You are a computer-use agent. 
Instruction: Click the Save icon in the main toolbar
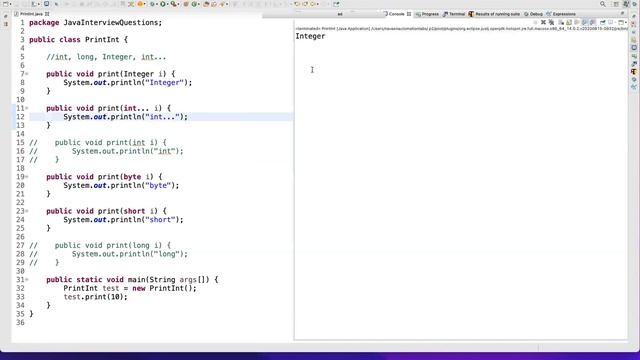point(16,4)
